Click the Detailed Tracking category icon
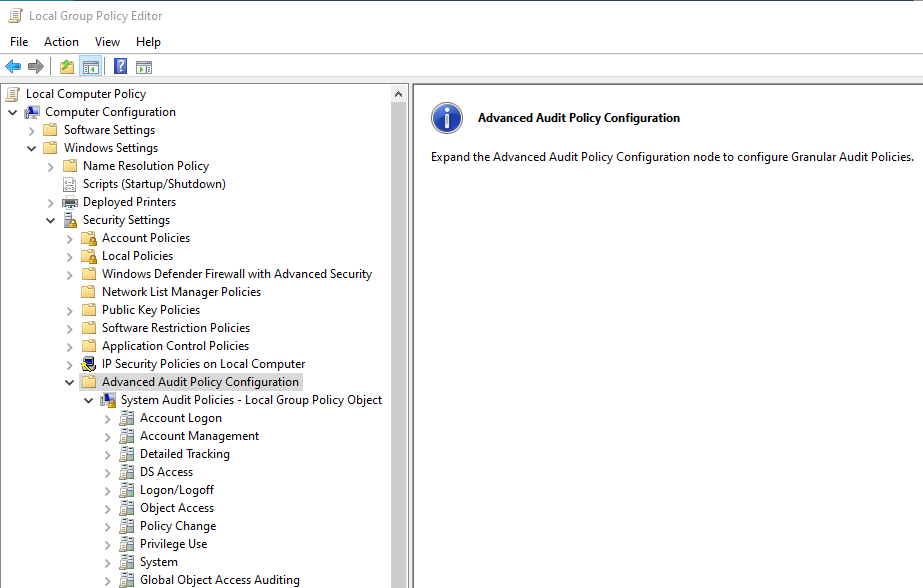This screenshot has height=588, width=923. (127, 454)
